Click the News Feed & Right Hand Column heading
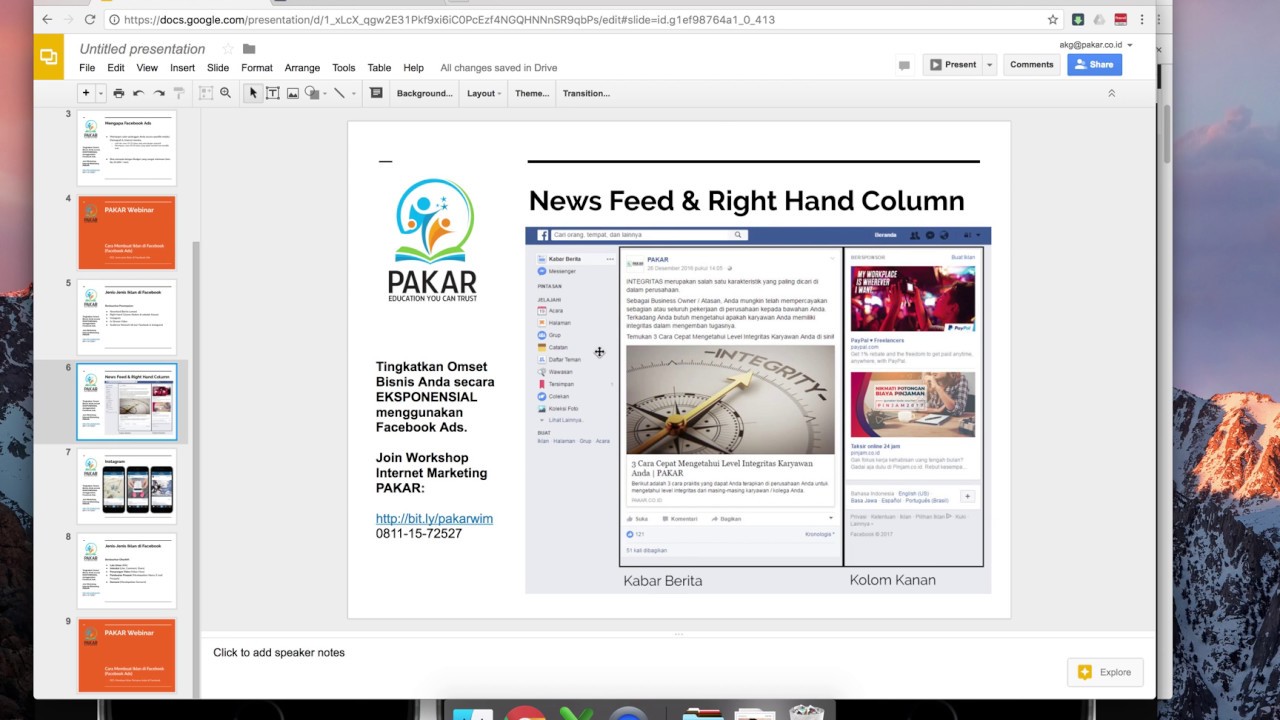 tap(746, 200)
